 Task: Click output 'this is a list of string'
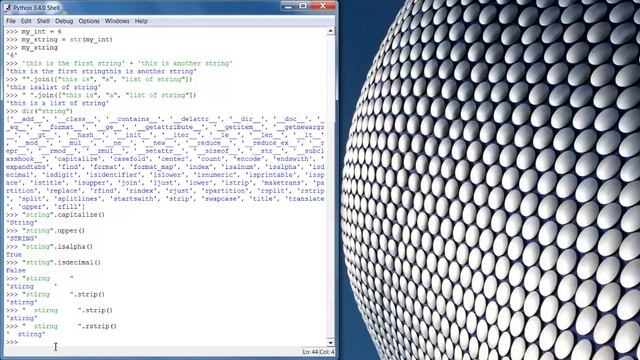point(58,103)
